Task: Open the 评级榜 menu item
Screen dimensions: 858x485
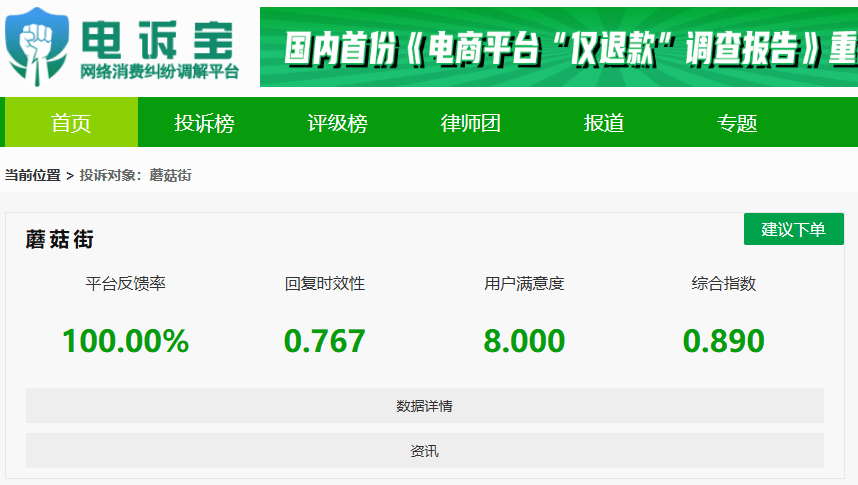Action: coord(337,123)
